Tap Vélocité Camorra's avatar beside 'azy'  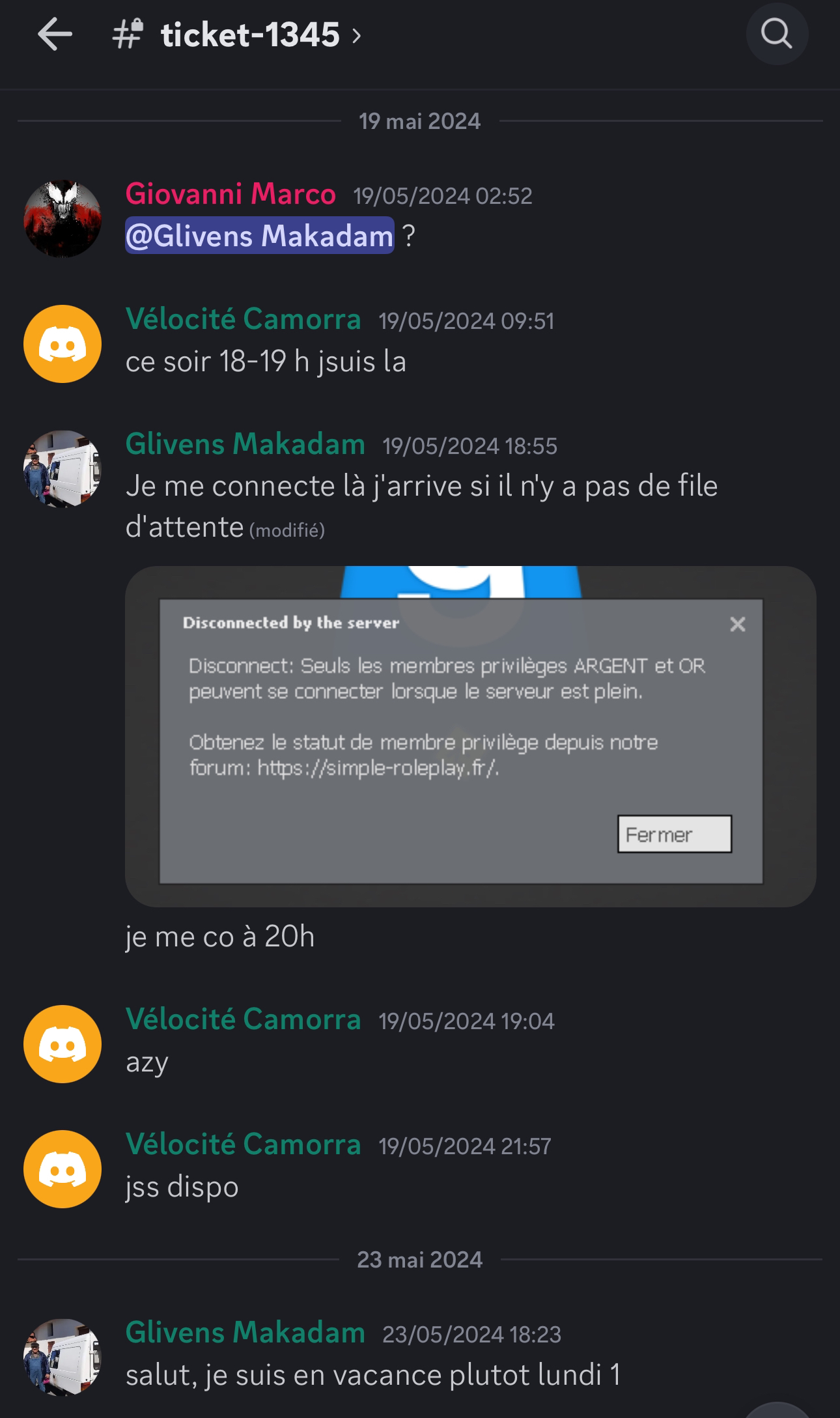tap(63, 1044)
